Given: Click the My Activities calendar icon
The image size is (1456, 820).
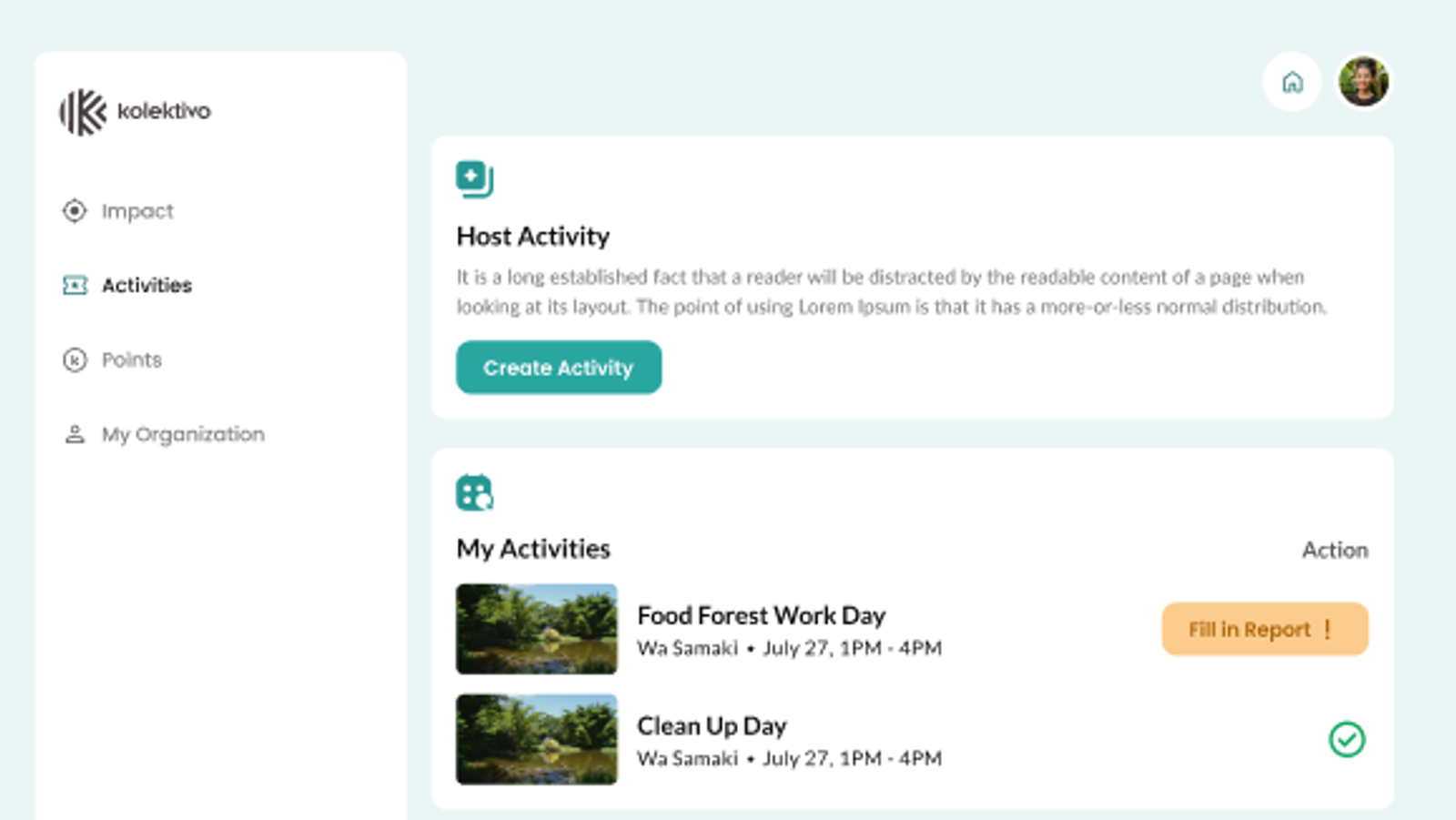Looking at the screenshot, I should [x=474, y=492].
